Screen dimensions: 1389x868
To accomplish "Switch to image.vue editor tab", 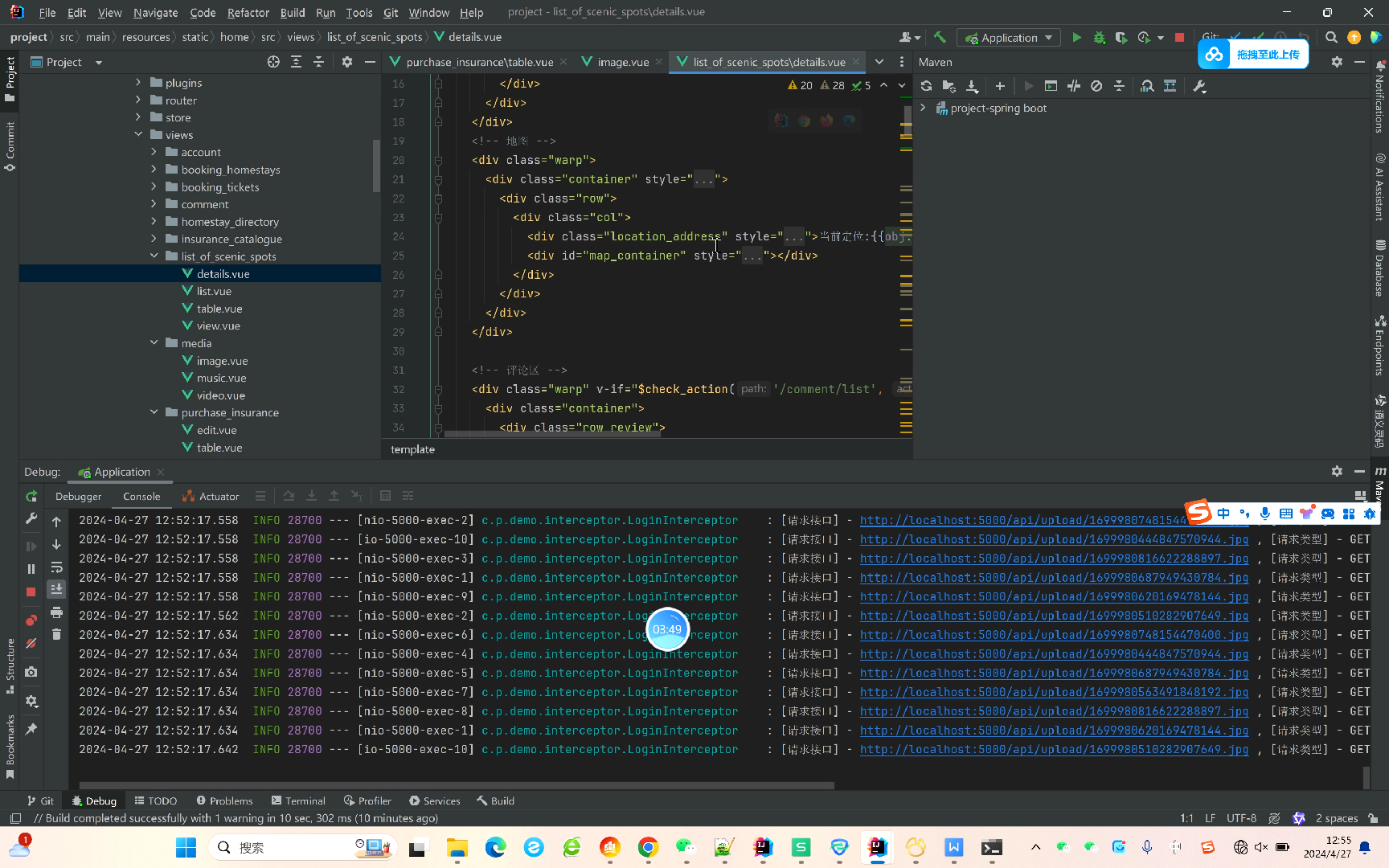I will tap(622, 62).
